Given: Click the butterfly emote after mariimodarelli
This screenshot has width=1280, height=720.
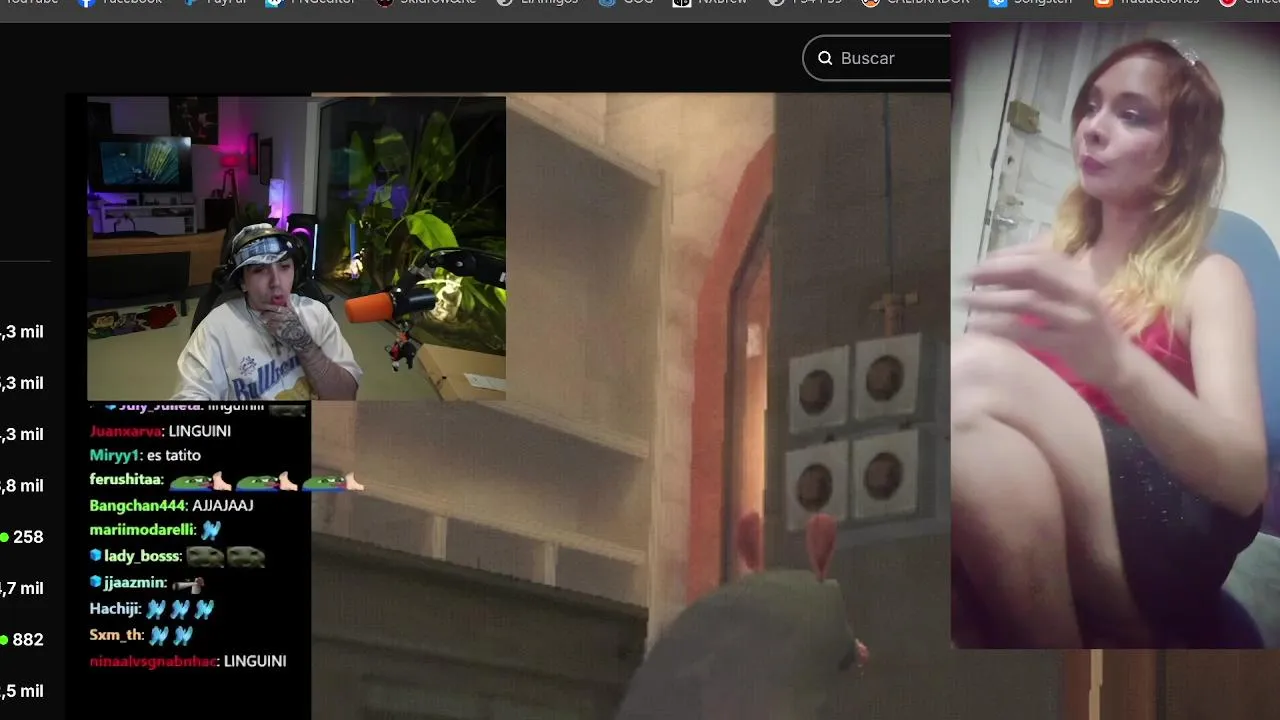Looking at the screenshot, I should 211,530.
